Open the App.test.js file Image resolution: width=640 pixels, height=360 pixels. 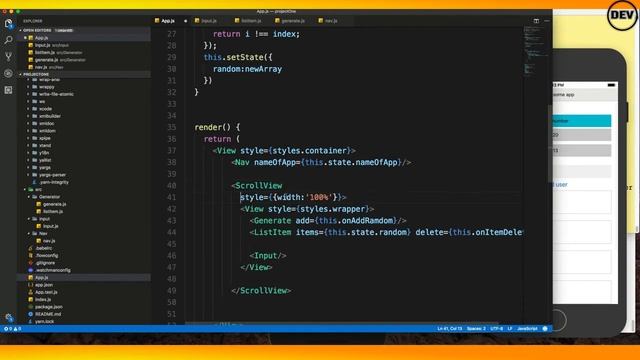[x=46, y=292]
